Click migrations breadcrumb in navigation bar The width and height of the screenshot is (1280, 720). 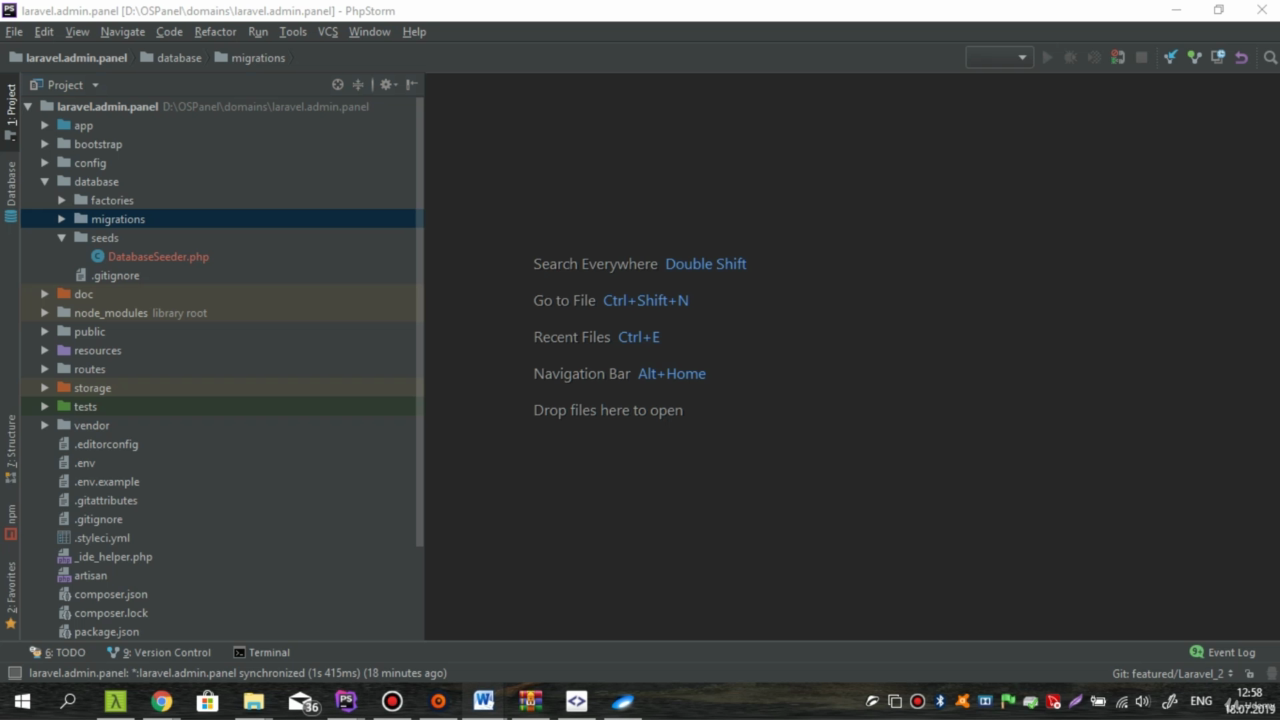pos(250,58)
